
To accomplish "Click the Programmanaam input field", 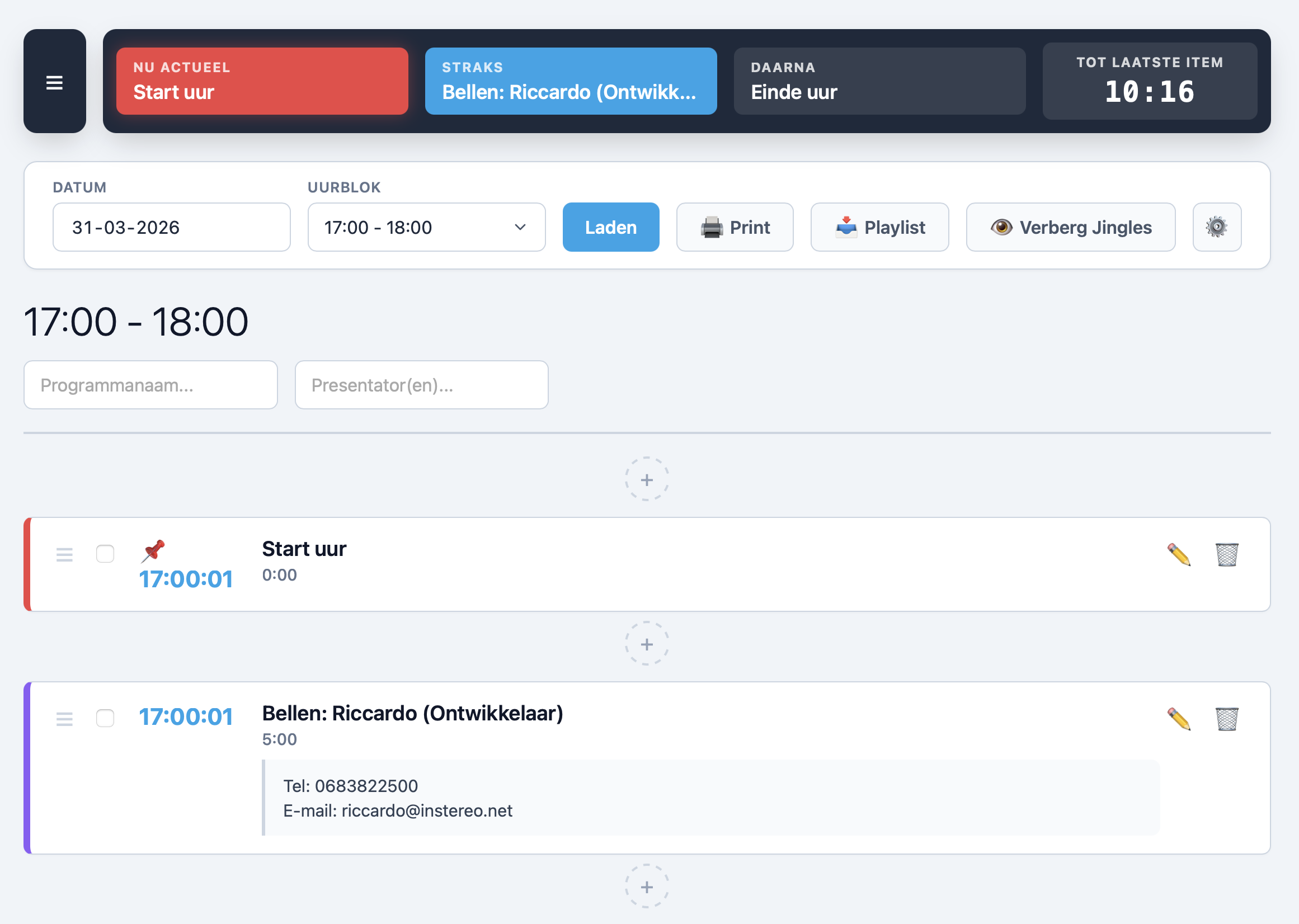I will (150, 385).
